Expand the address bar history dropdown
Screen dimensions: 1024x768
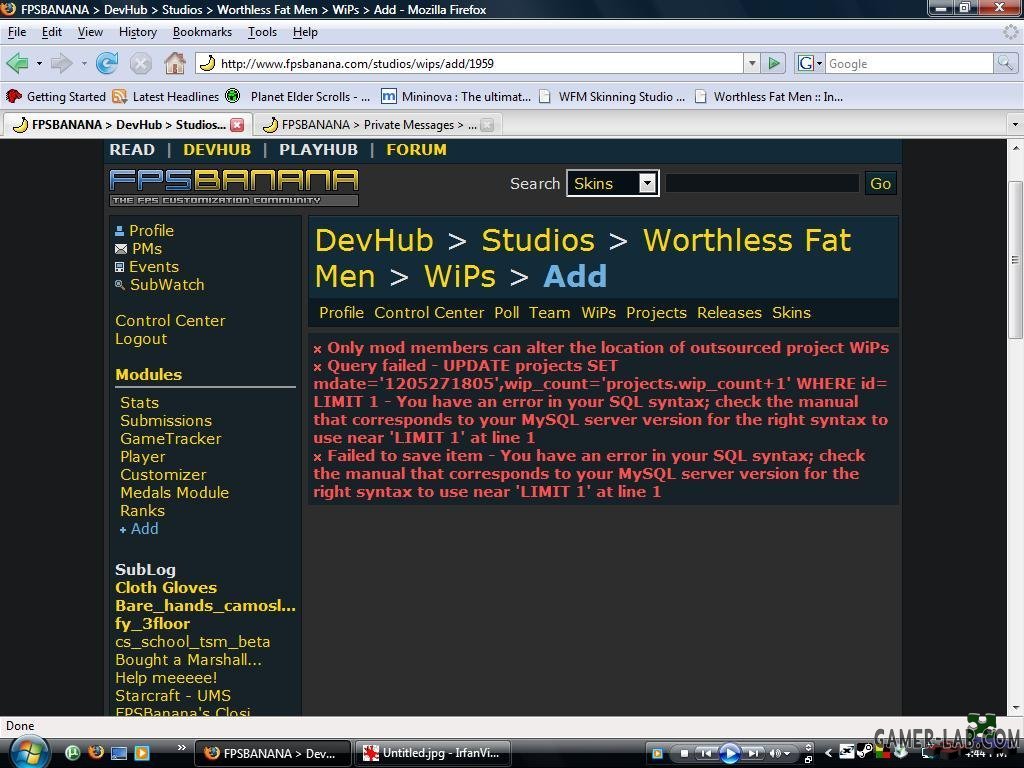click(752, 63)
